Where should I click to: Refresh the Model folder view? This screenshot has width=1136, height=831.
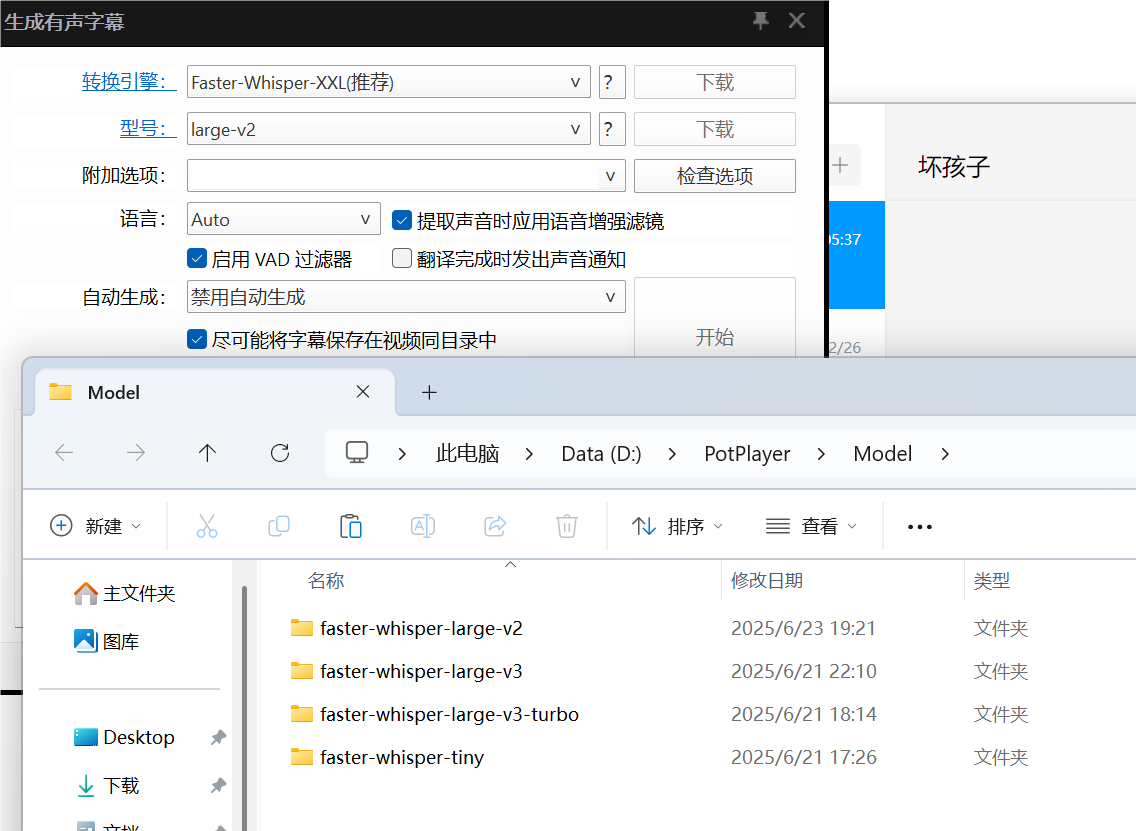point(280,454)
